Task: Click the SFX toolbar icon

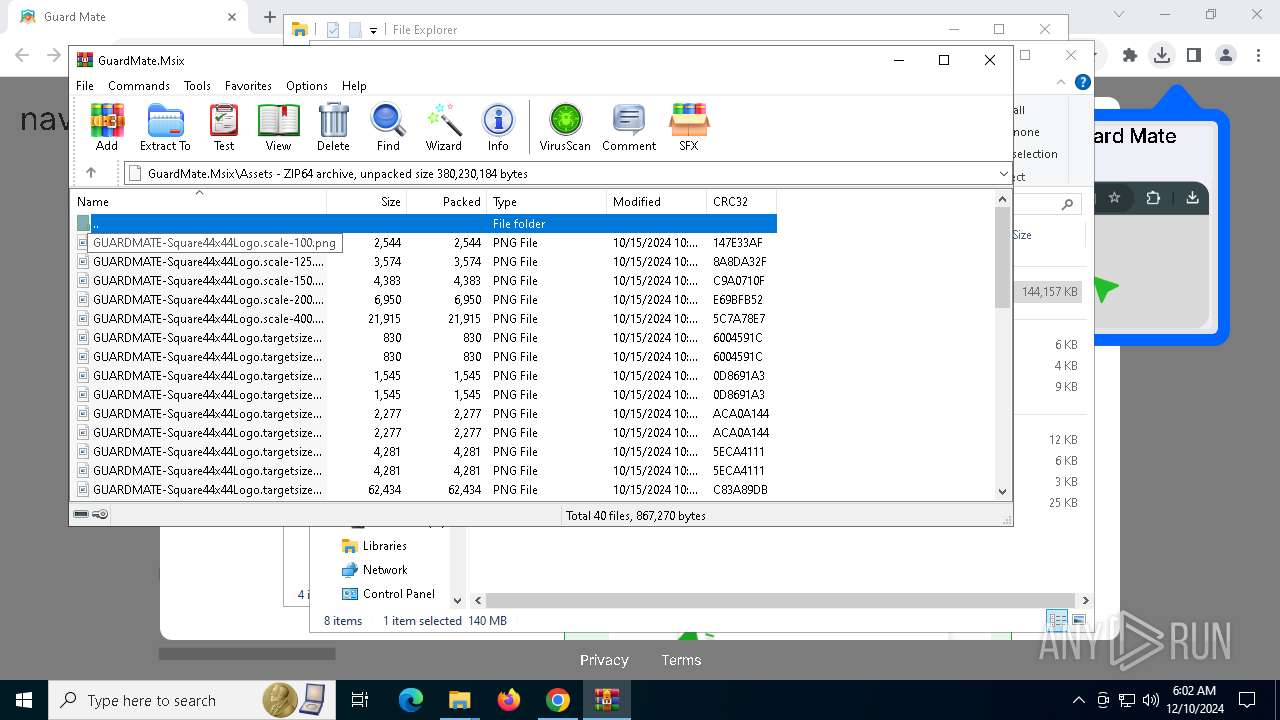Action: [688, 127]
